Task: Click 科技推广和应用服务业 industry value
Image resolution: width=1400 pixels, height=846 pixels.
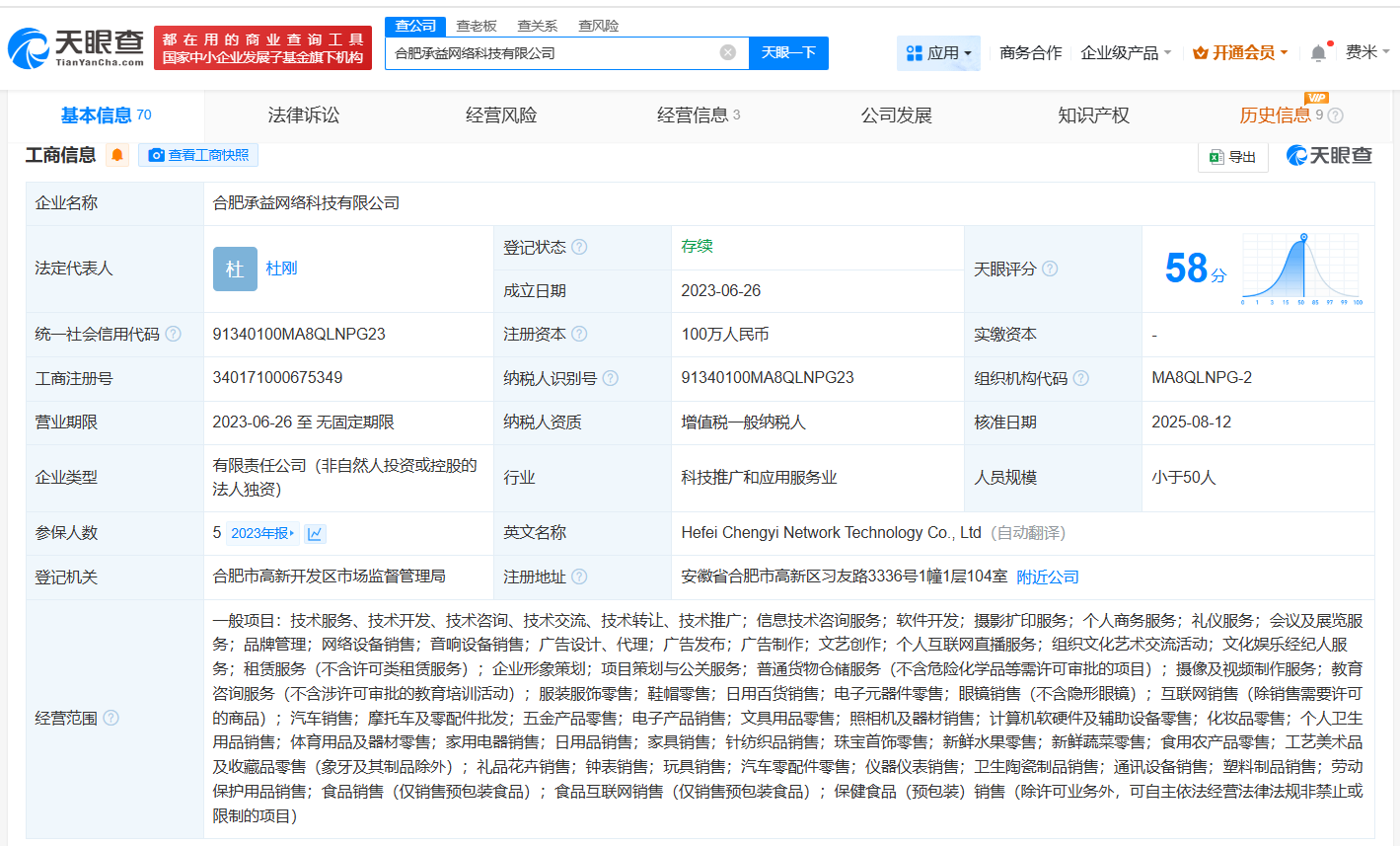Action: (x=759, y=477)
